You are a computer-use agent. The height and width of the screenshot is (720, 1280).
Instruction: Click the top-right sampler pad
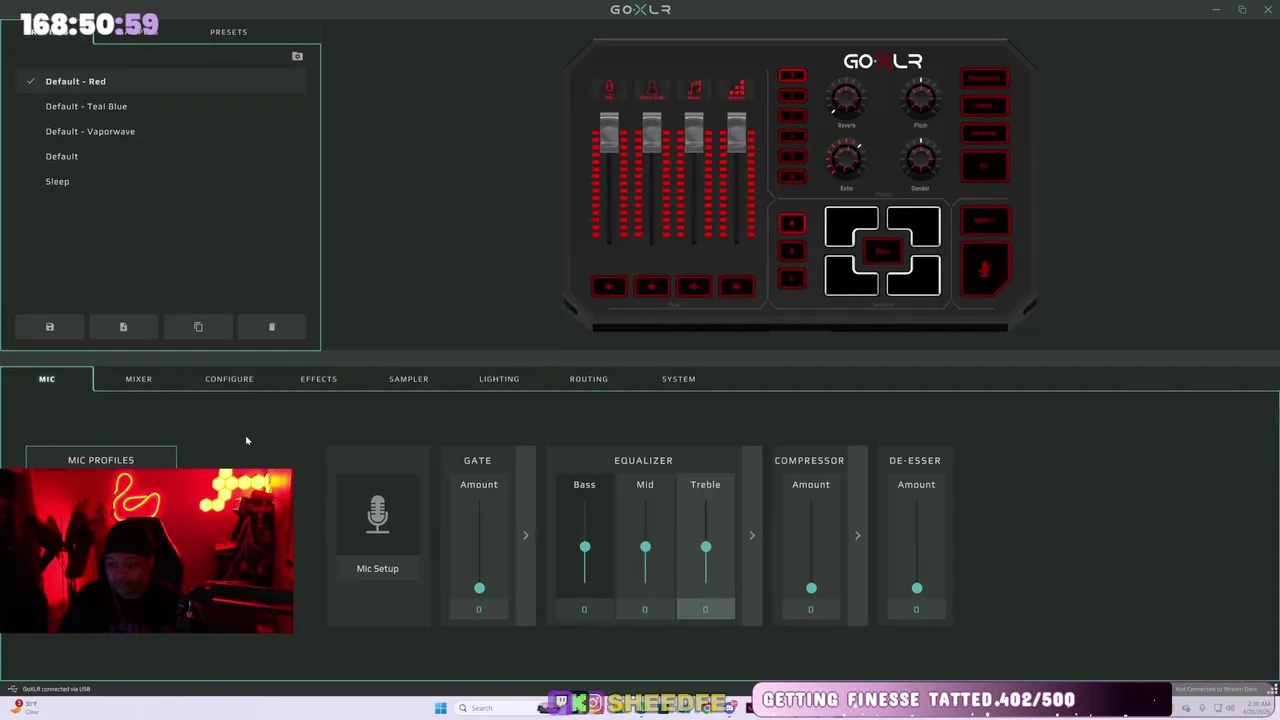tap(913, 227)
